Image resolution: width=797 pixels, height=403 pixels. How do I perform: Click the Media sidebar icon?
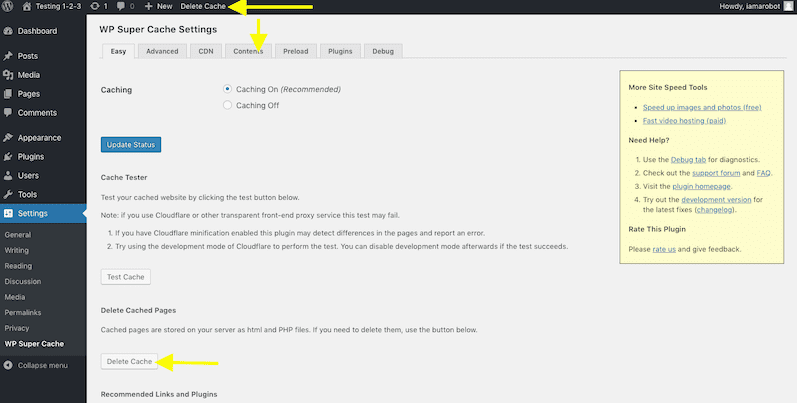tap(8, 75)
